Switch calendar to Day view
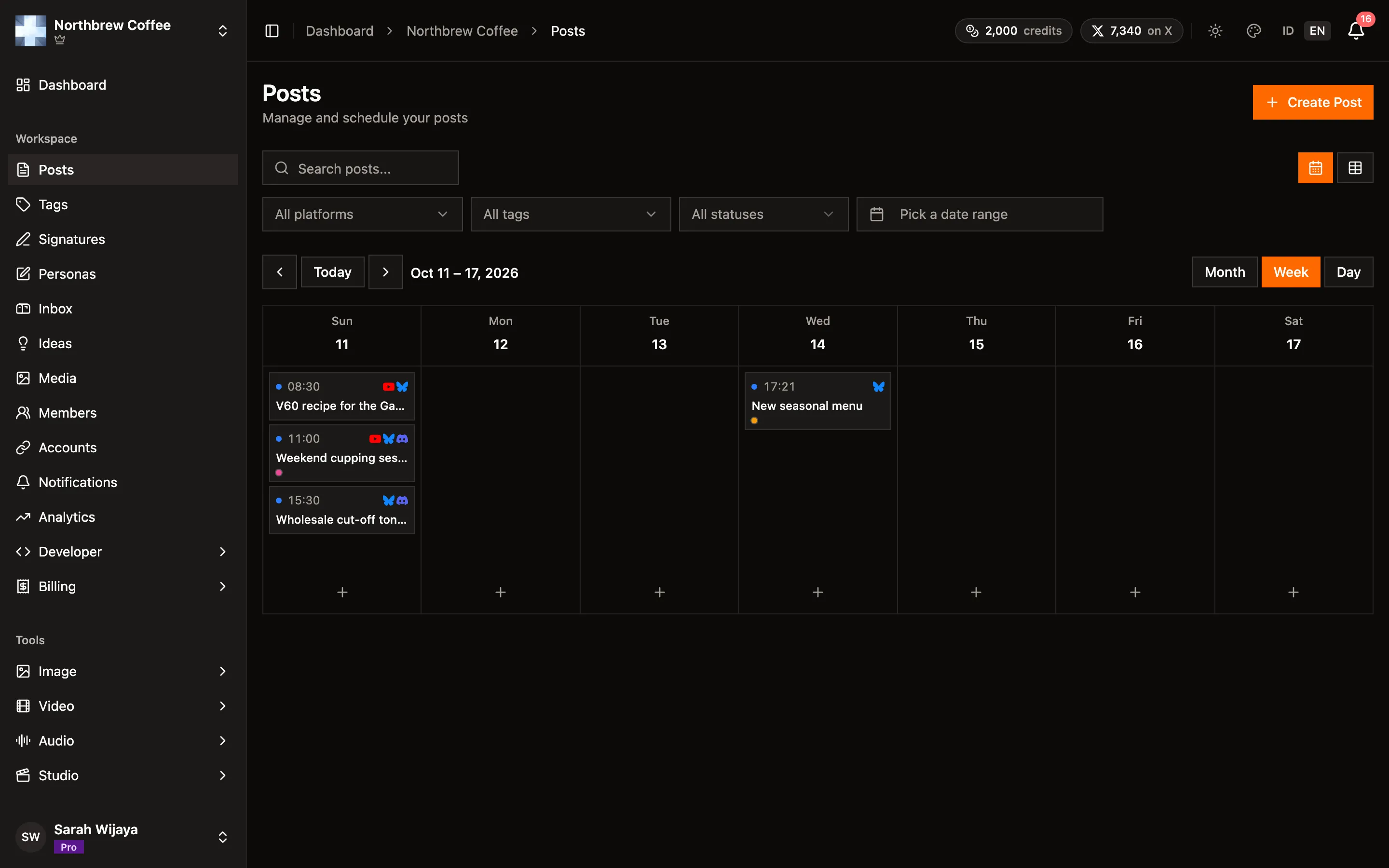The width and height of the screenshot is (1389, 868). click(1348, 272)
